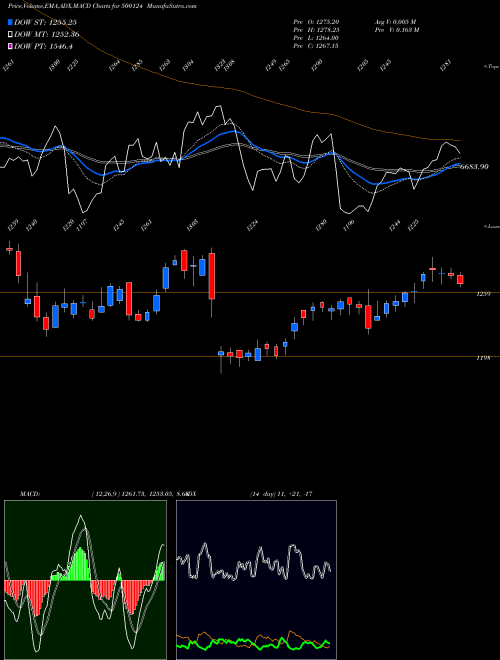Click the 1203 top price label
Screen dimensions: 500x660
[363, 65]
